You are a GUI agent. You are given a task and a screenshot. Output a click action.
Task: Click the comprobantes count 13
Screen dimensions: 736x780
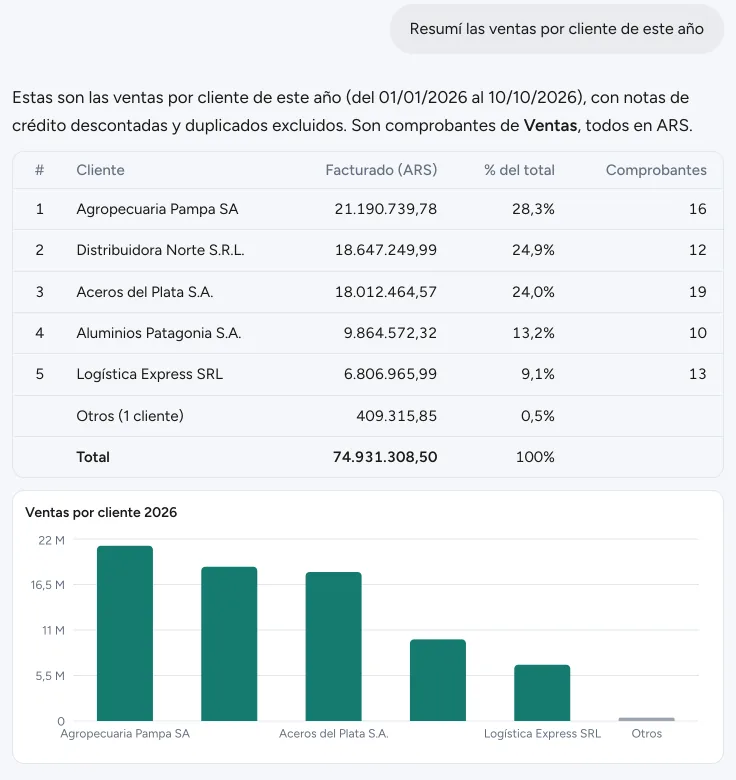tap(698, 374)
